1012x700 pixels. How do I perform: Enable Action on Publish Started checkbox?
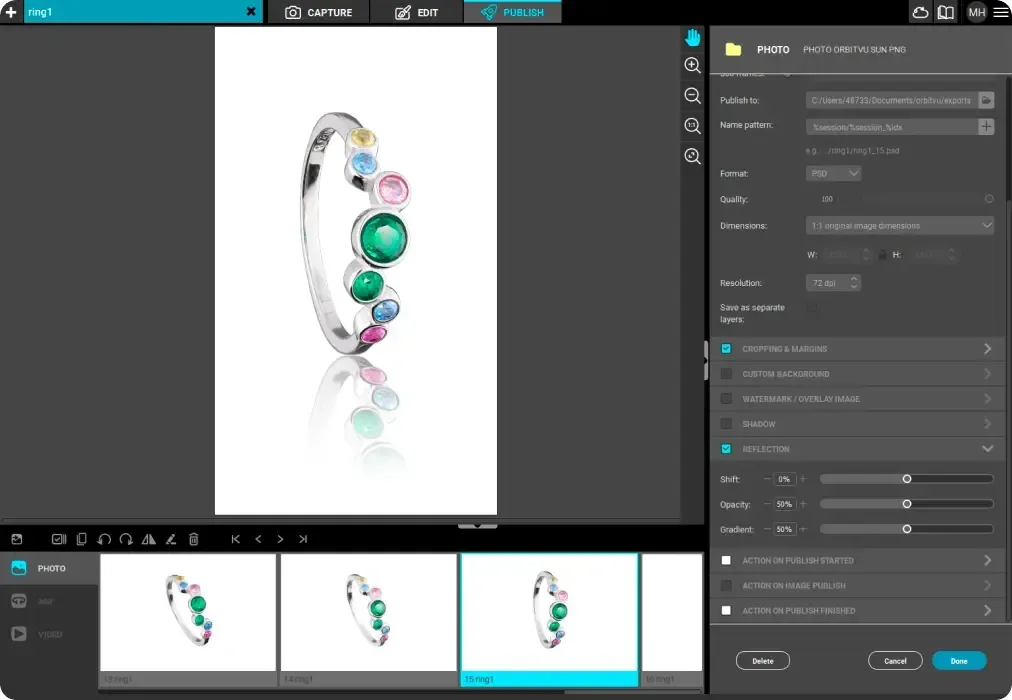coord(726,560)
